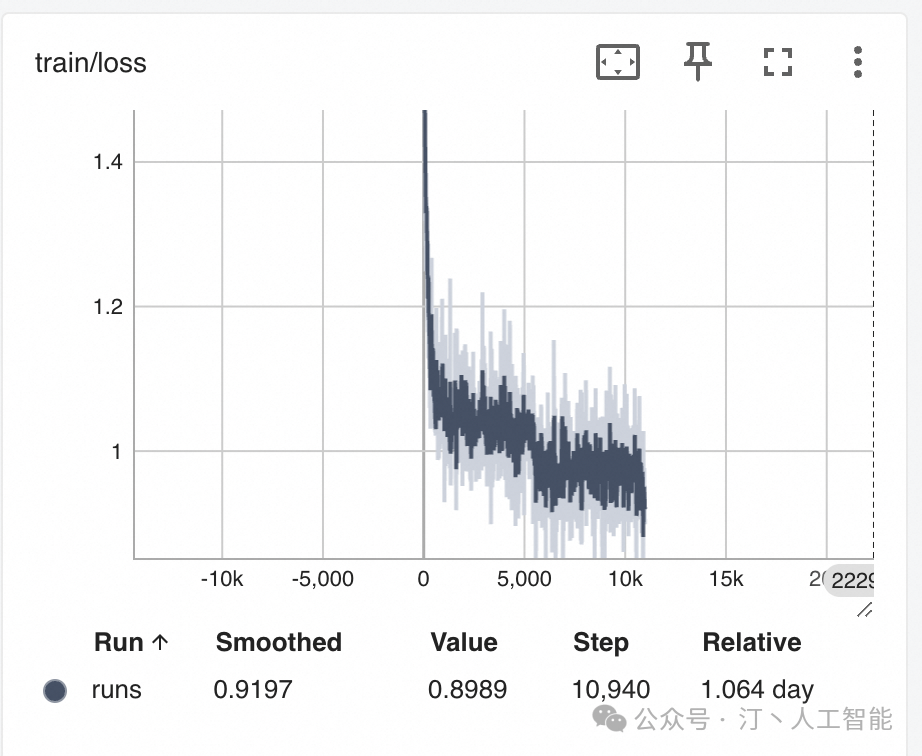Click the 2229 step marker pill
922x756 pixels.
tap(850, 580)
